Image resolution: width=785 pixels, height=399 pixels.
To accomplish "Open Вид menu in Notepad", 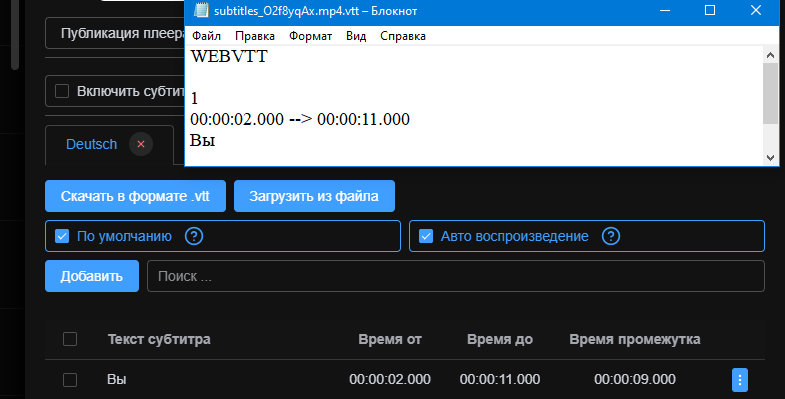I will [356, 36].
